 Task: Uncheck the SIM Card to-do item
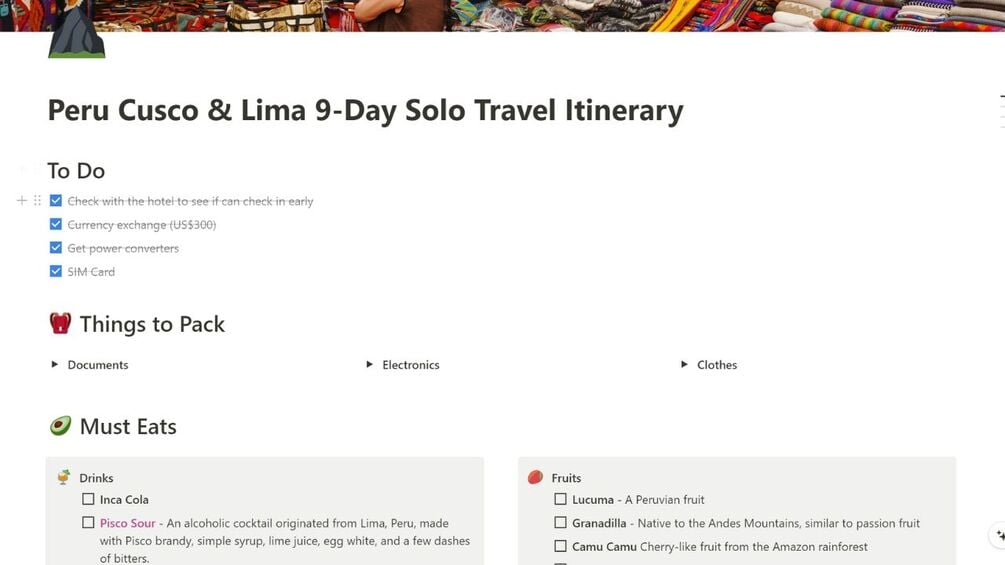tap(56, 271)
